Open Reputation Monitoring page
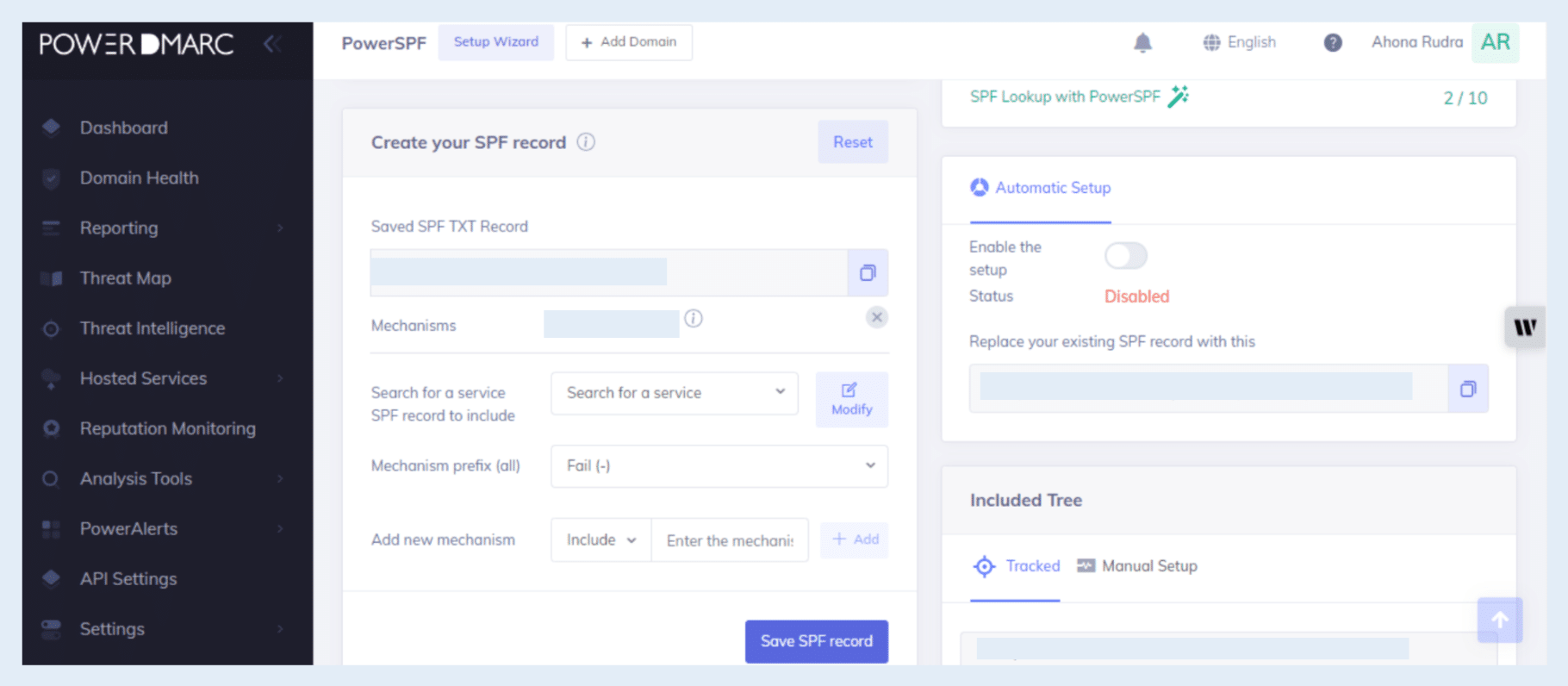 168,428
